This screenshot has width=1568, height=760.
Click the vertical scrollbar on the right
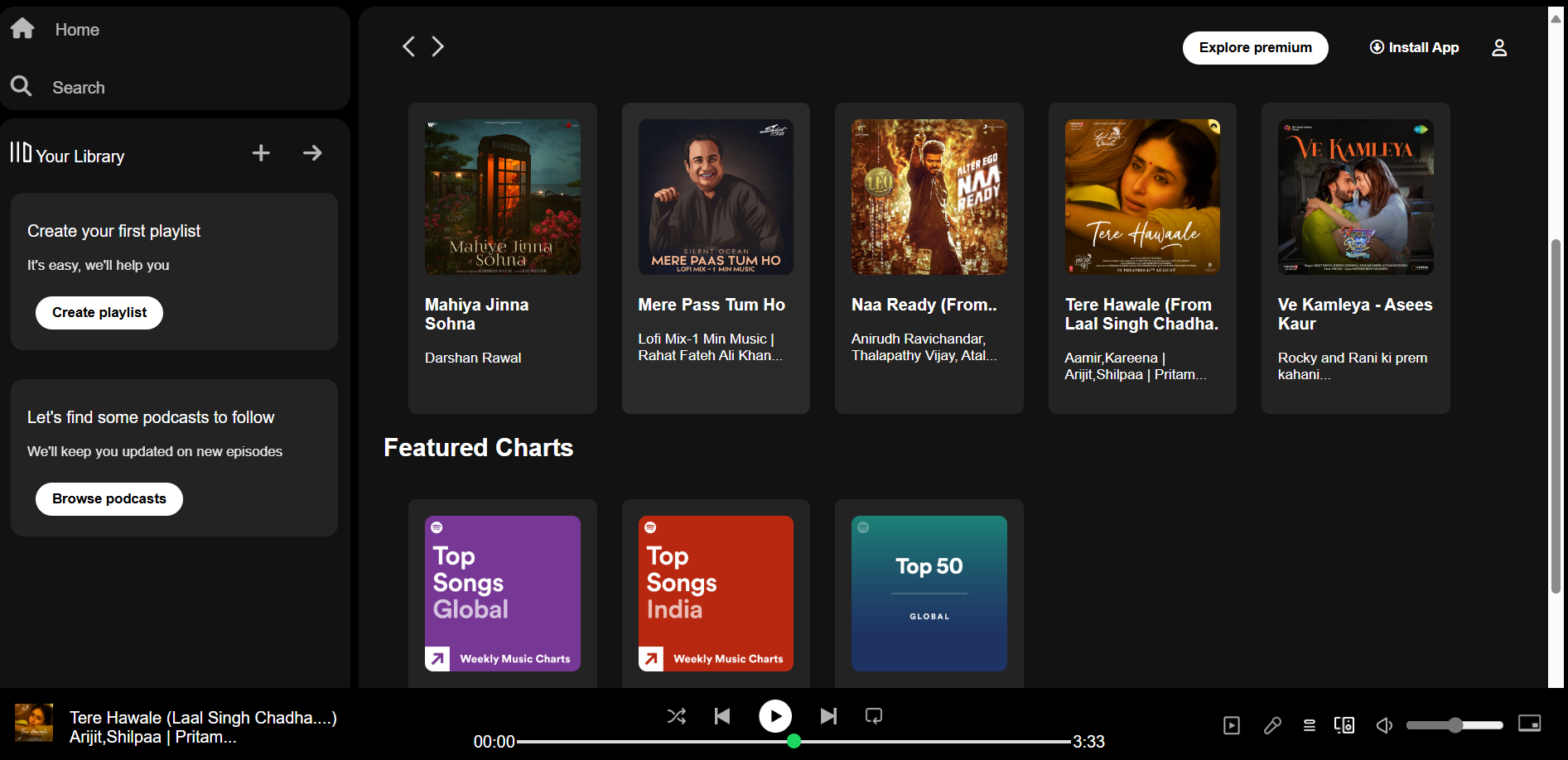[1556, 416]
